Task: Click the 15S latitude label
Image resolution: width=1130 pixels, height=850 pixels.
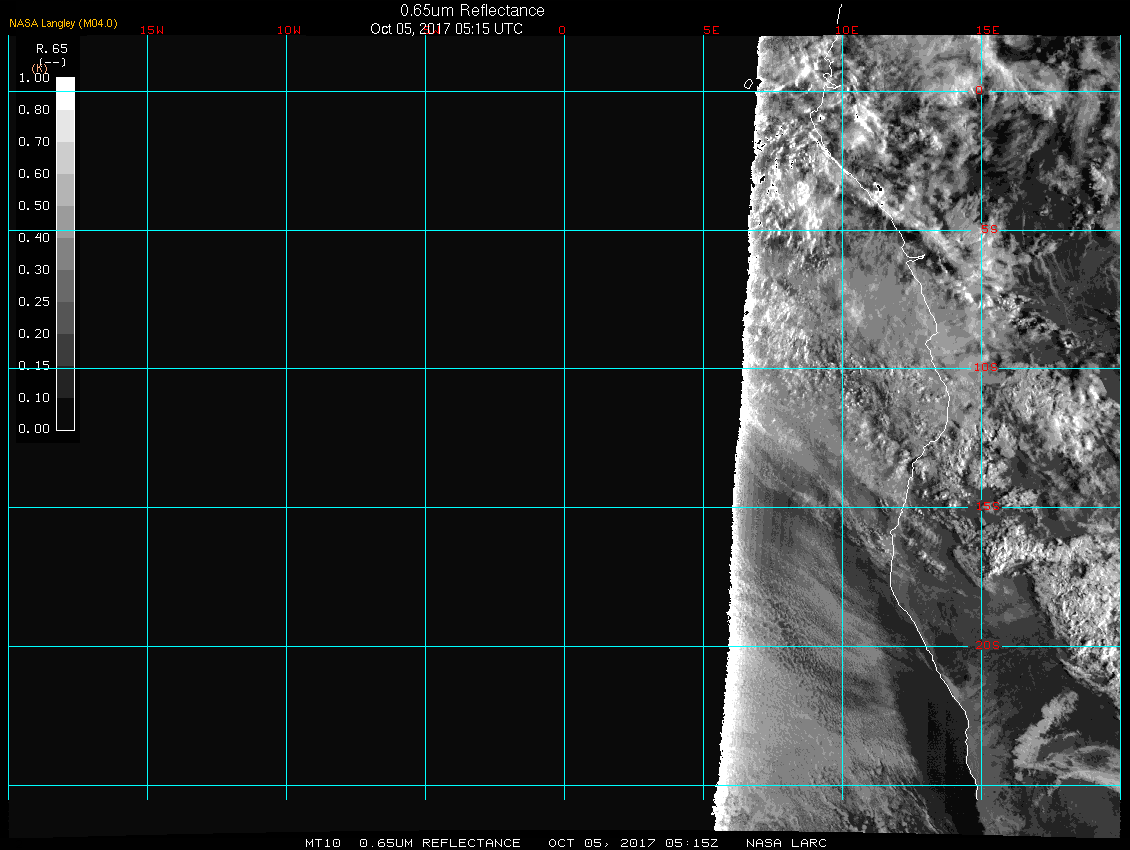Action: click(x=988, y=507)
